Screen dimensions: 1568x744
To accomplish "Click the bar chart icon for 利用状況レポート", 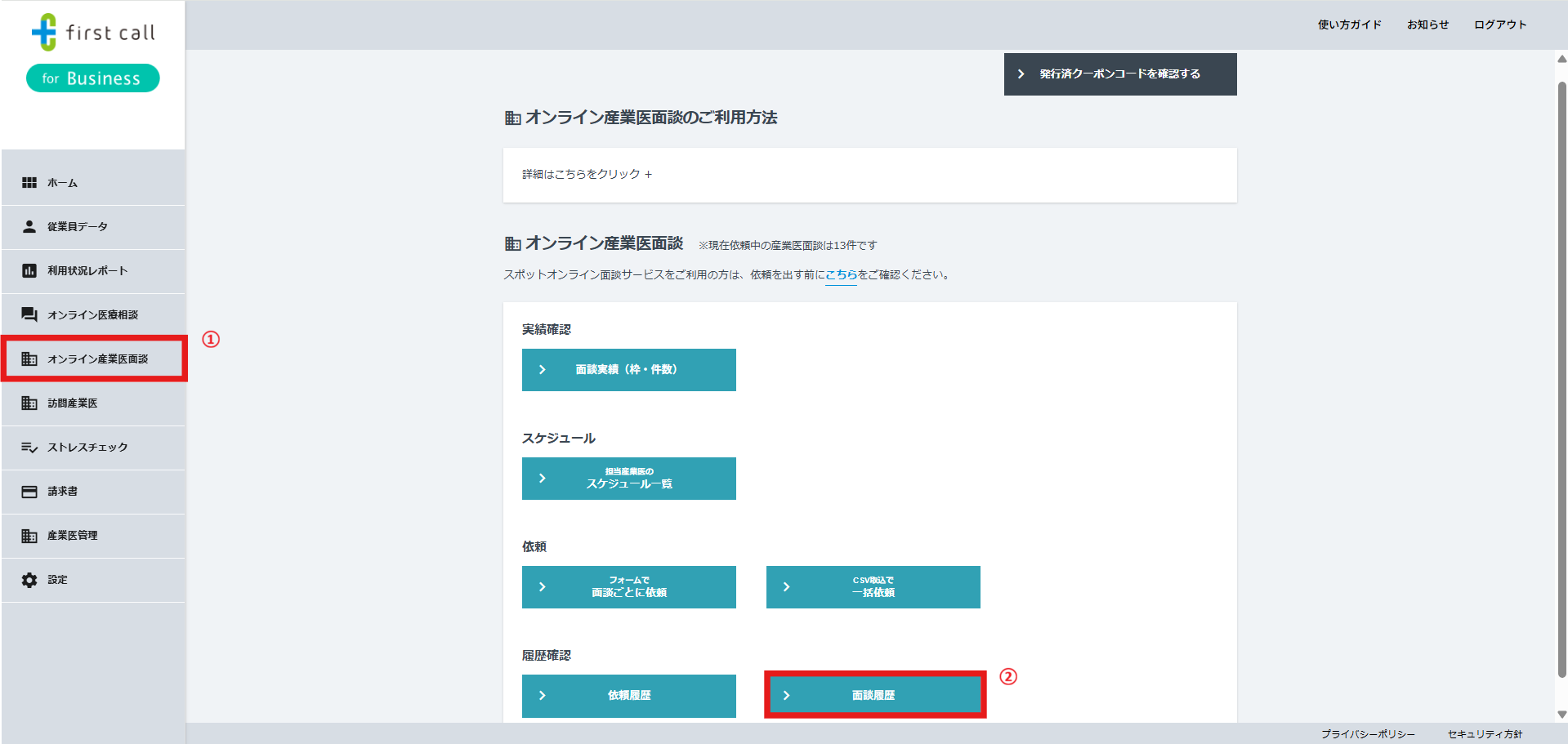I will click(x=29, y=271).
